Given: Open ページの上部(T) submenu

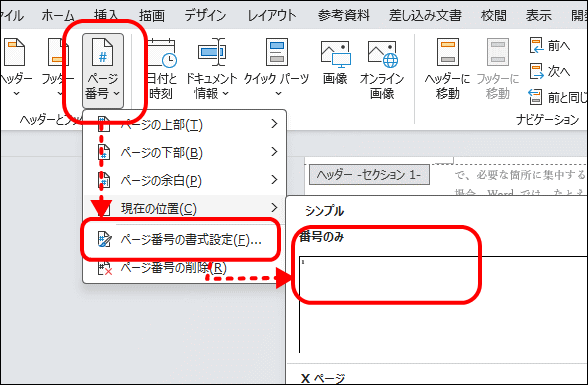Looking at the screenshot, I should [x=184, y=124].
